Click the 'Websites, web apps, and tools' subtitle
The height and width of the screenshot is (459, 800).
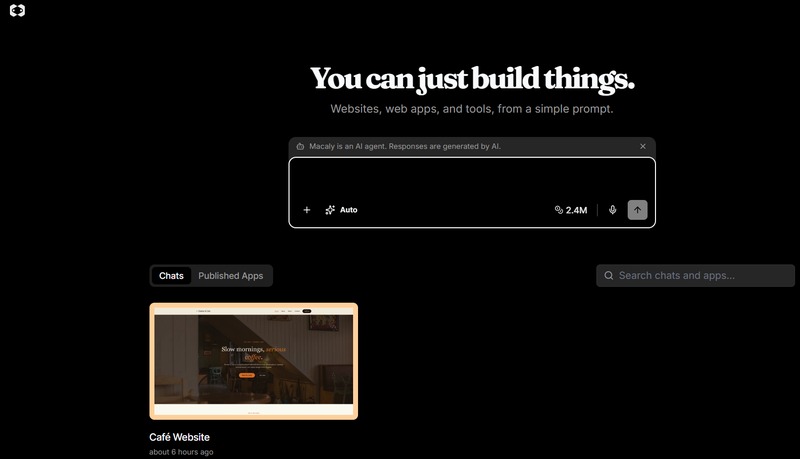(x=472, y=109)
